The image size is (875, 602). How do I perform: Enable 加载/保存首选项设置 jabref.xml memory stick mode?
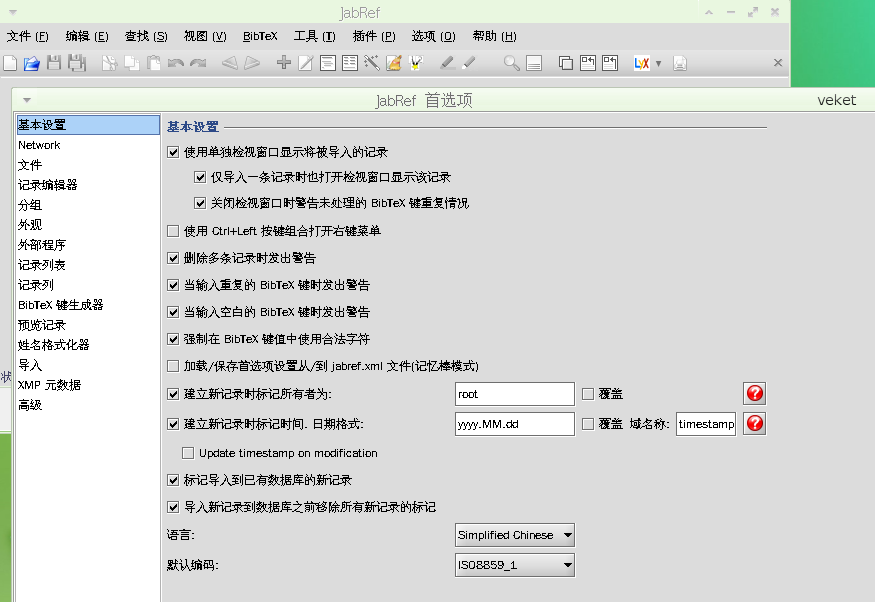173,367
